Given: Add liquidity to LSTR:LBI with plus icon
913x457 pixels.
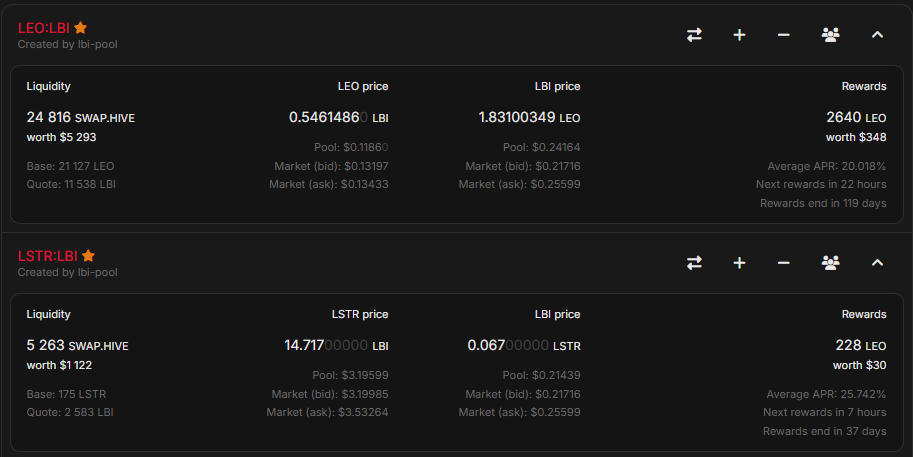Looking at the screenshot, I should pyautogui.click(x=739, y=263).
